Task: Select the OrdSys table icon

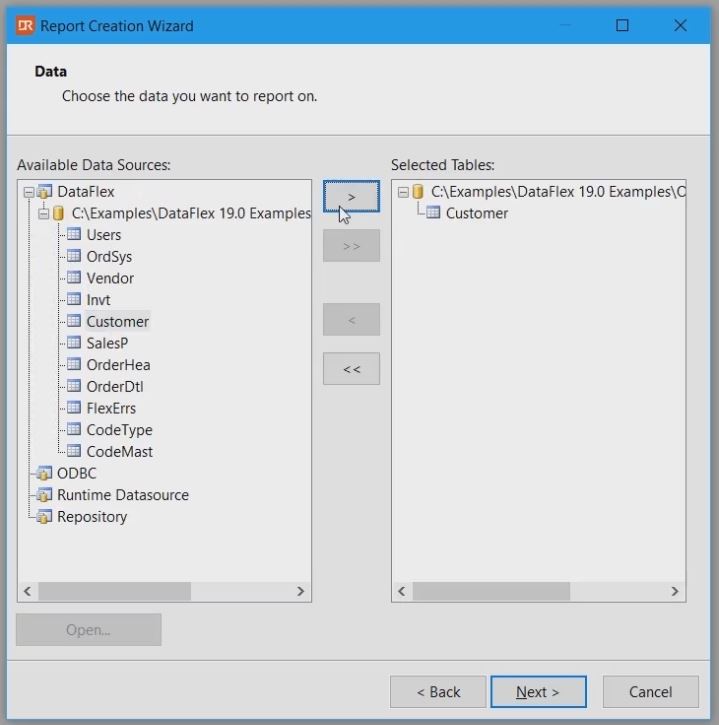Action: point(73,257)
